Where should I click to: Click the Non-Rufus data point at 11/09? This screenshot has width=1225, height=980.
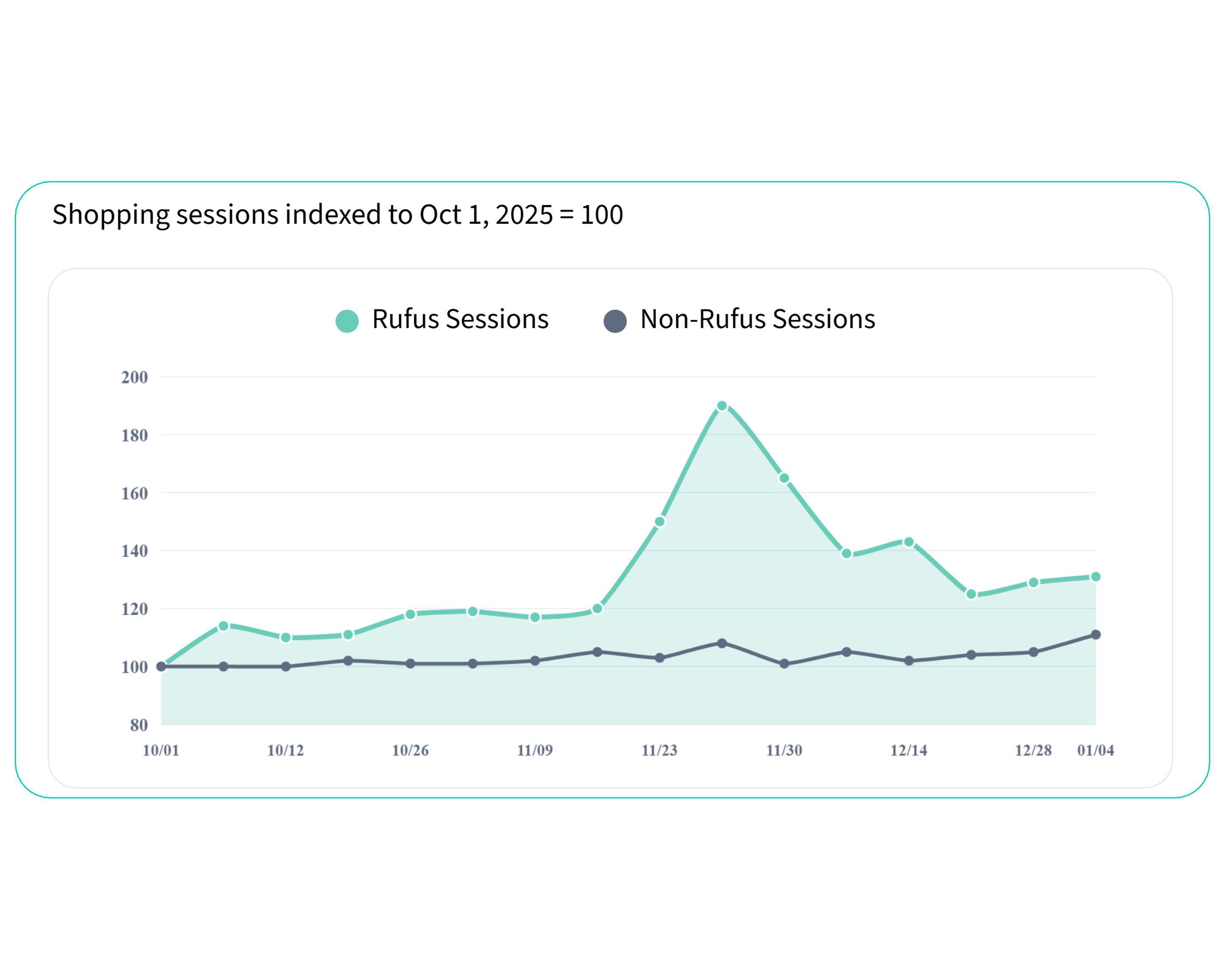coord(534,661)
